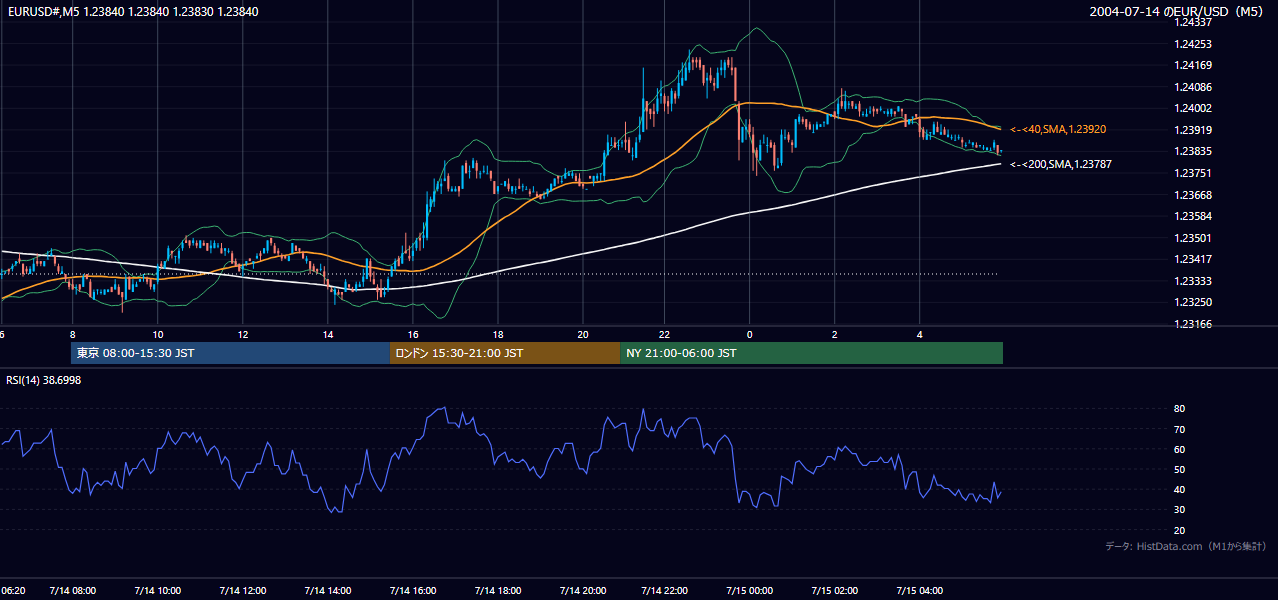The image size is (1278, 600).
Task: Click the 7/15 02:00 time axis label
Action: click(835, 591)
